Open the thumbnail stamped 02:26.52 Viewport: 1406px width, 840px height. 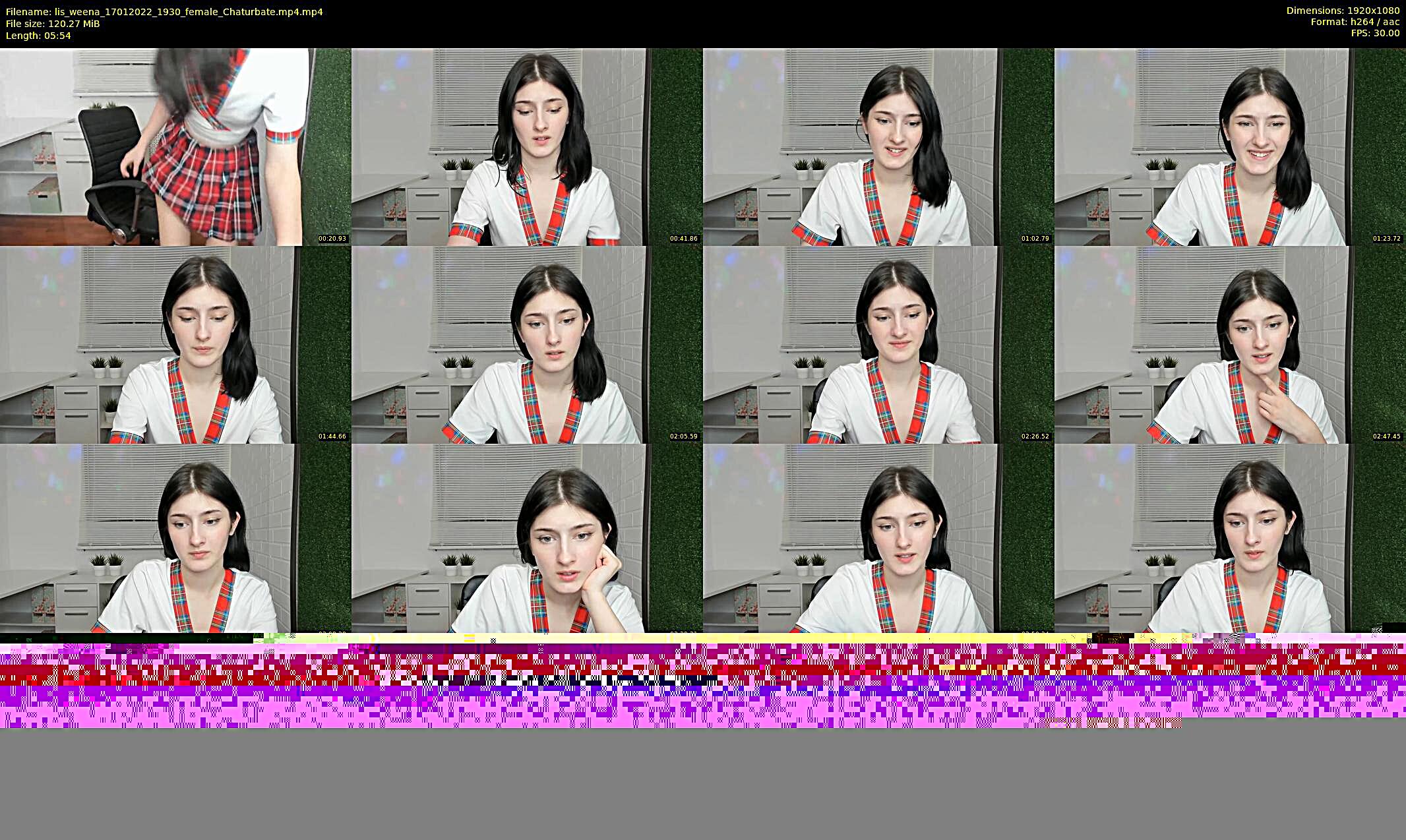click(878, 344)
